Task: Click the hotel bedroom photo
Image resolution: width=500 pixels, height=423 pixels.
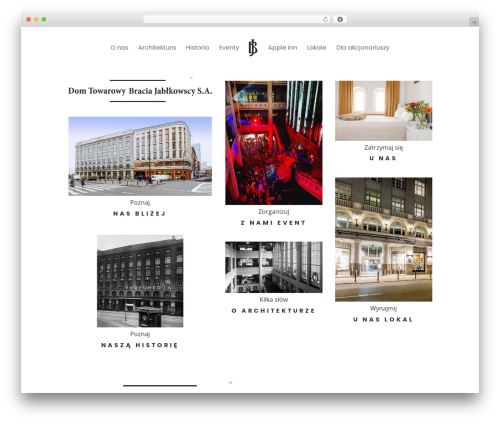Action: (384, 111)
